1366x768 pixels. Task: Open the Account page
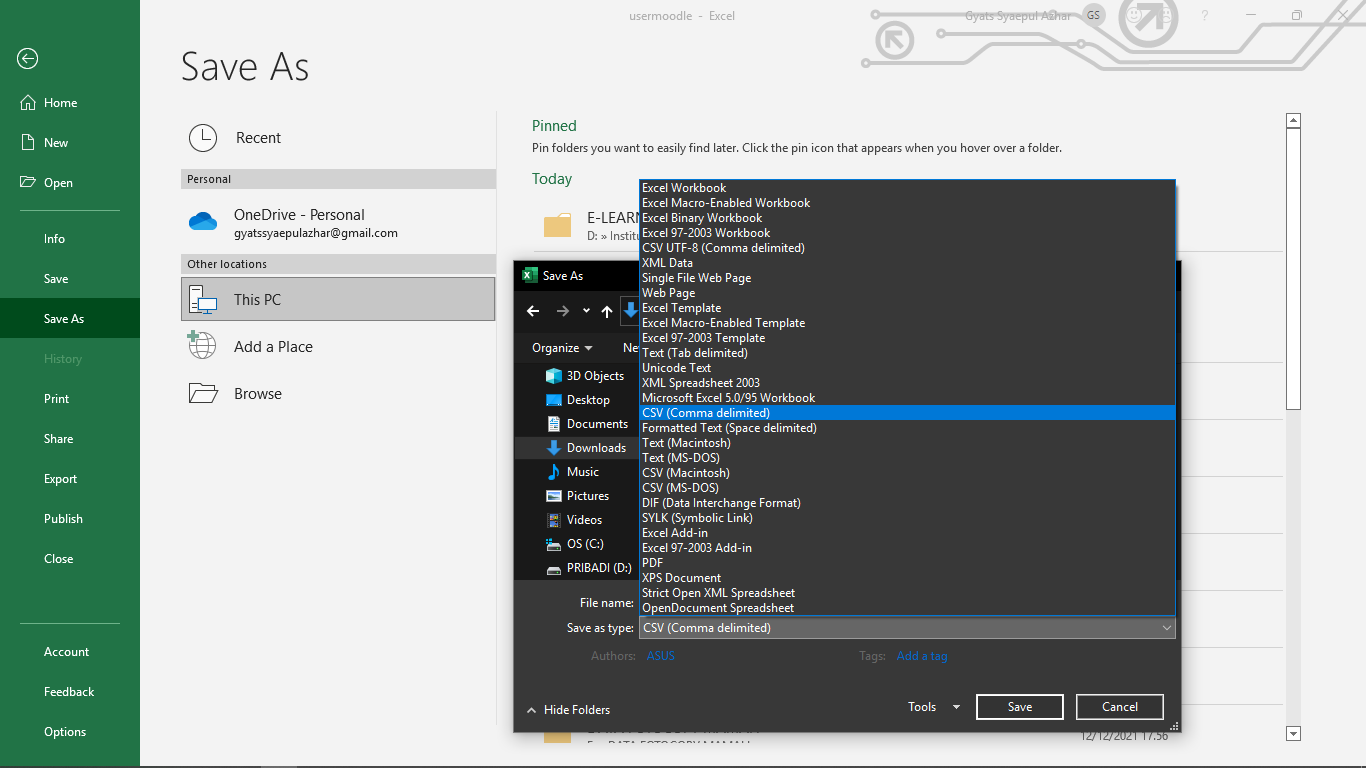(70, 652)
